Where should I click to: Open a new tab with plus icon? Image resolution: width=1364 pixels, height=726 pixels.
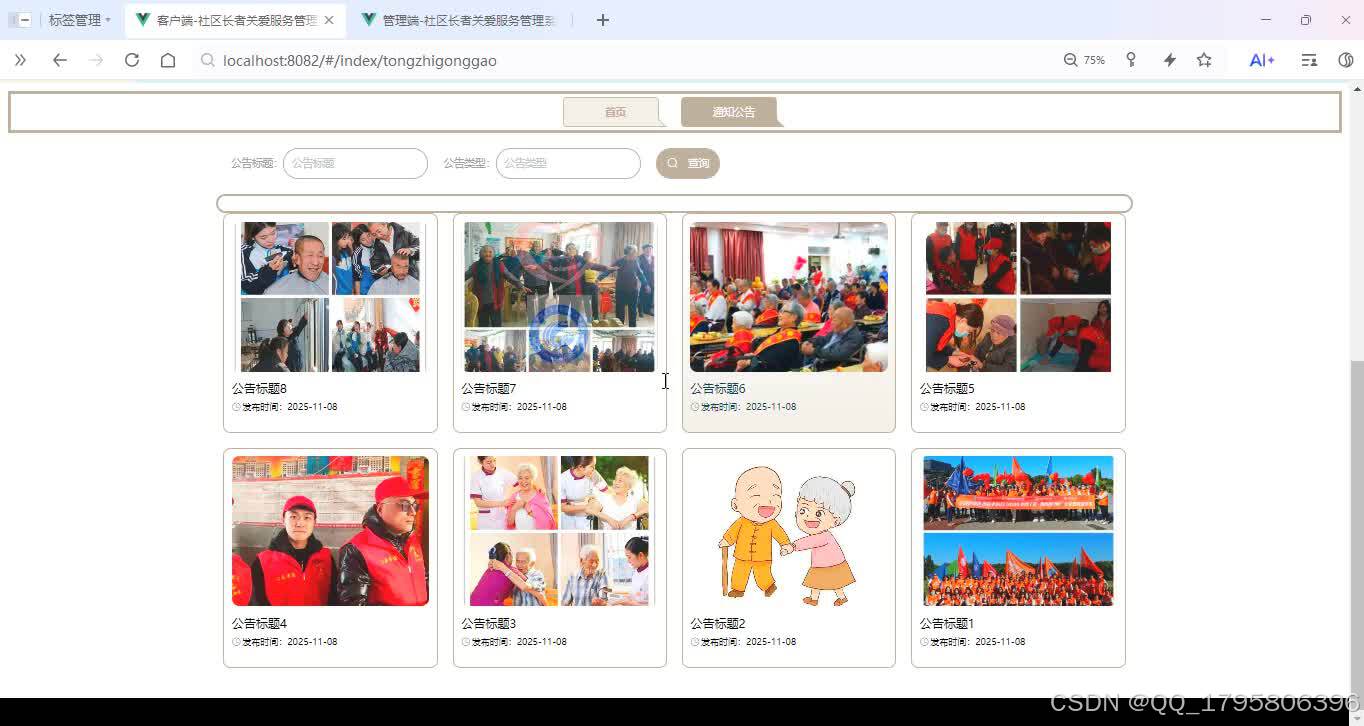coord(602,20)
